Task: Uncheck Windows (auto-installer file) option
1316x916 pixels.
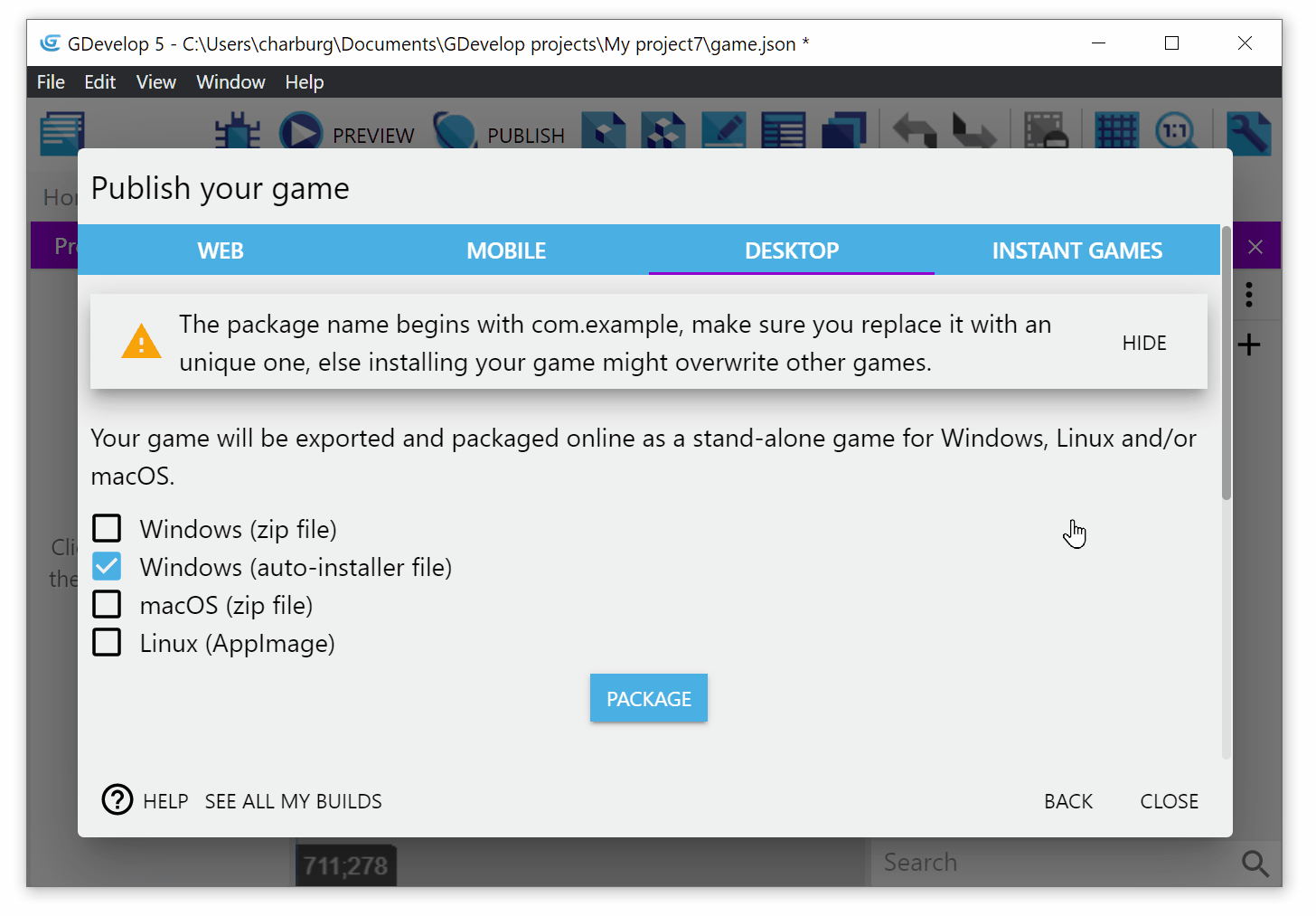Action: pos(107,567)
